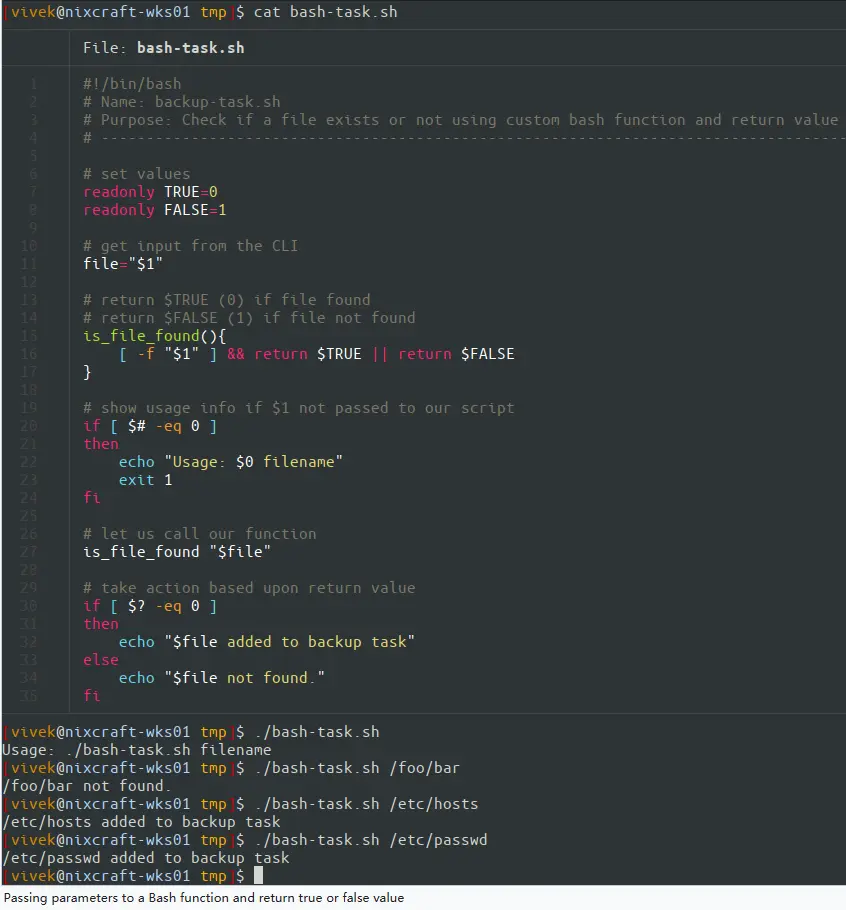Click the './bash-task.sh' command with no argument
Viewport: 846px width, 910px height.
(x=317, y=731)
